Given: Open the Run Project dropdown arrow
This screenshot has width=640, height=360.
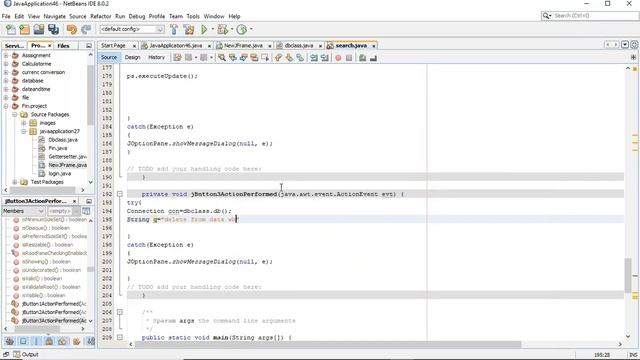Looking at the screenshot, I should [x=212, y=29].
